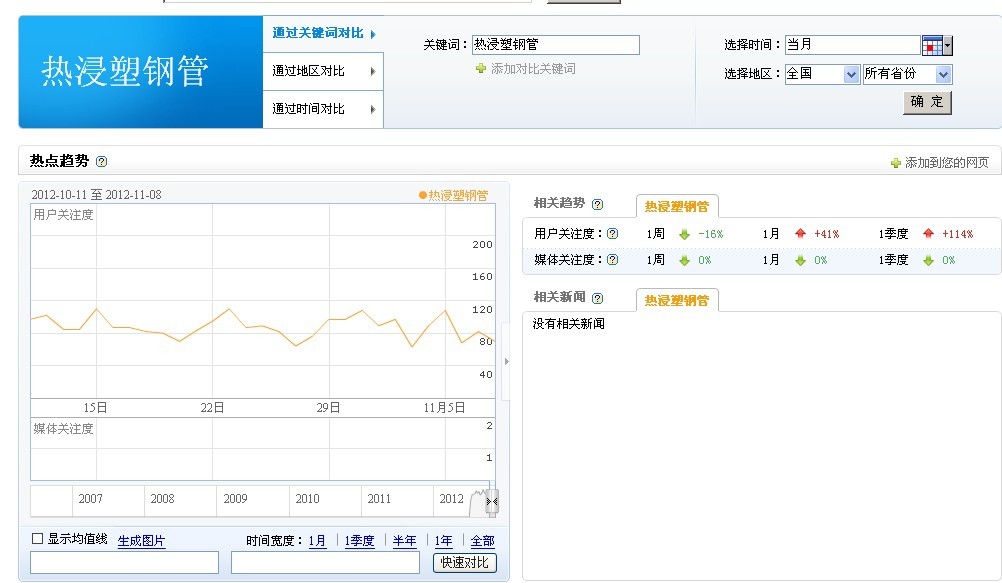The height and width of the screenshot is (583, 1002).
Task: Select the 通过时间对比 menu item
Action: (x=323, y=109)
